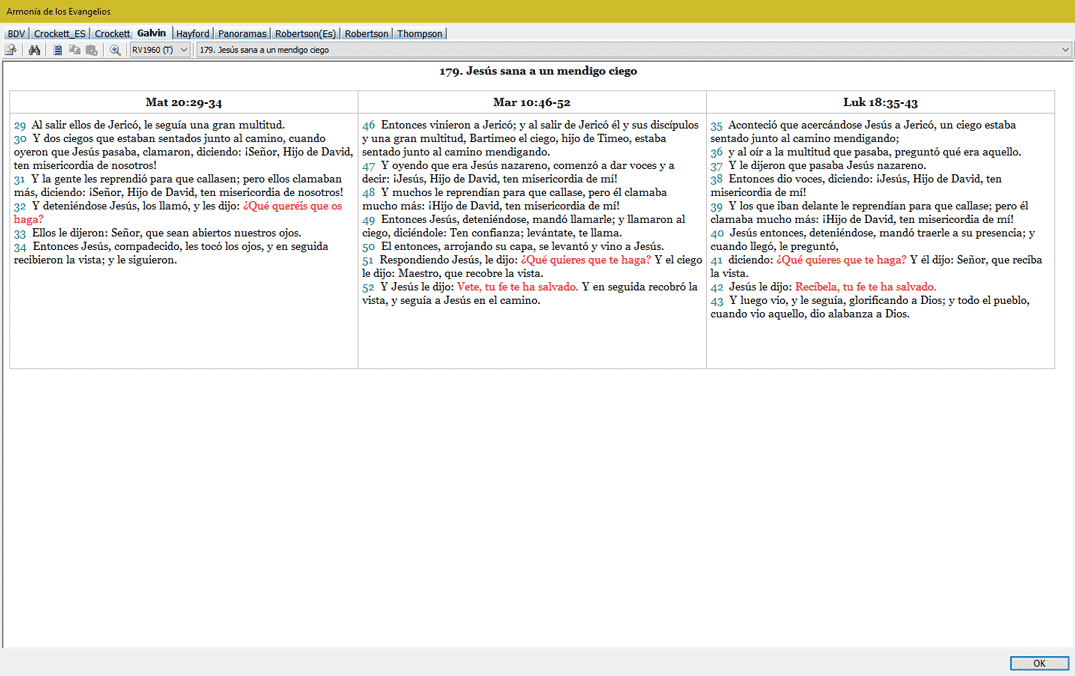Click verse number 48 in Mark column
The image size is (1075, 676).
(x=368, y=193)
